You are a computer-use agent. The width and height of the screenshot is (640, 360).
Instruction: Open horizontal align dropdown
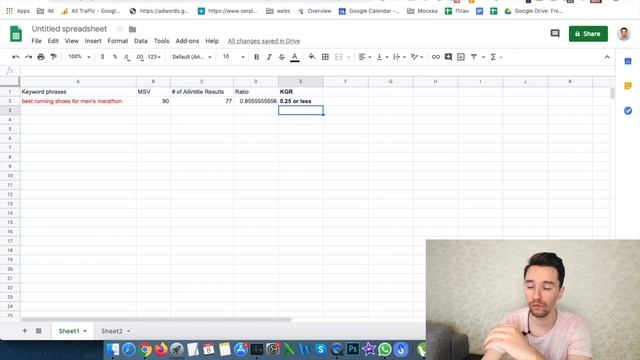click(364, 57)
